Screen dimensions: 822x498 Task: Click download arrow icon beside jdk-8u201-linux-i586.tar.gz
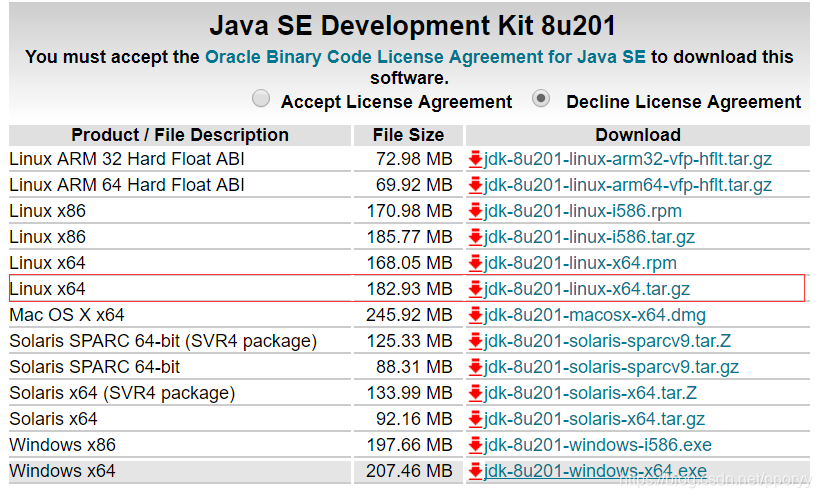pos(475,237)
